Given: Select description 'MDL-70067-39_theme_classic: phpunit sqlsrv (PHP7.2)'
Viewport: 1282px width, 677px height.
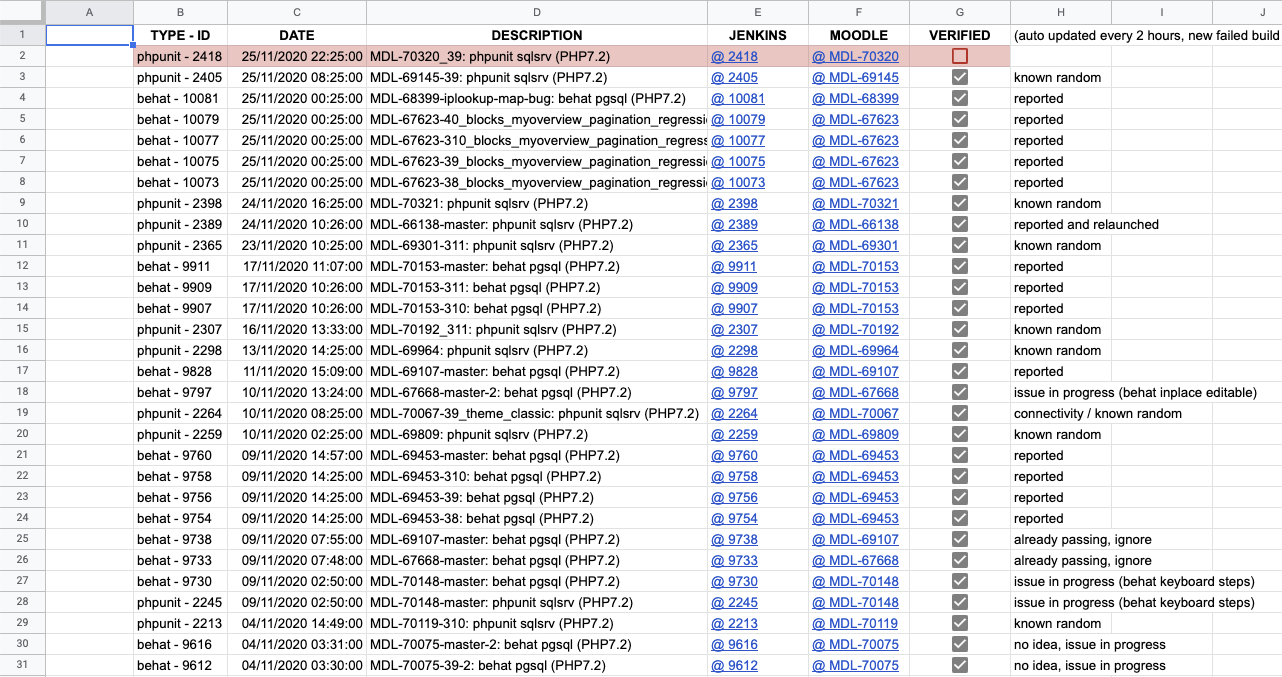Looking at the screenshot, I should tap(537, 413).
